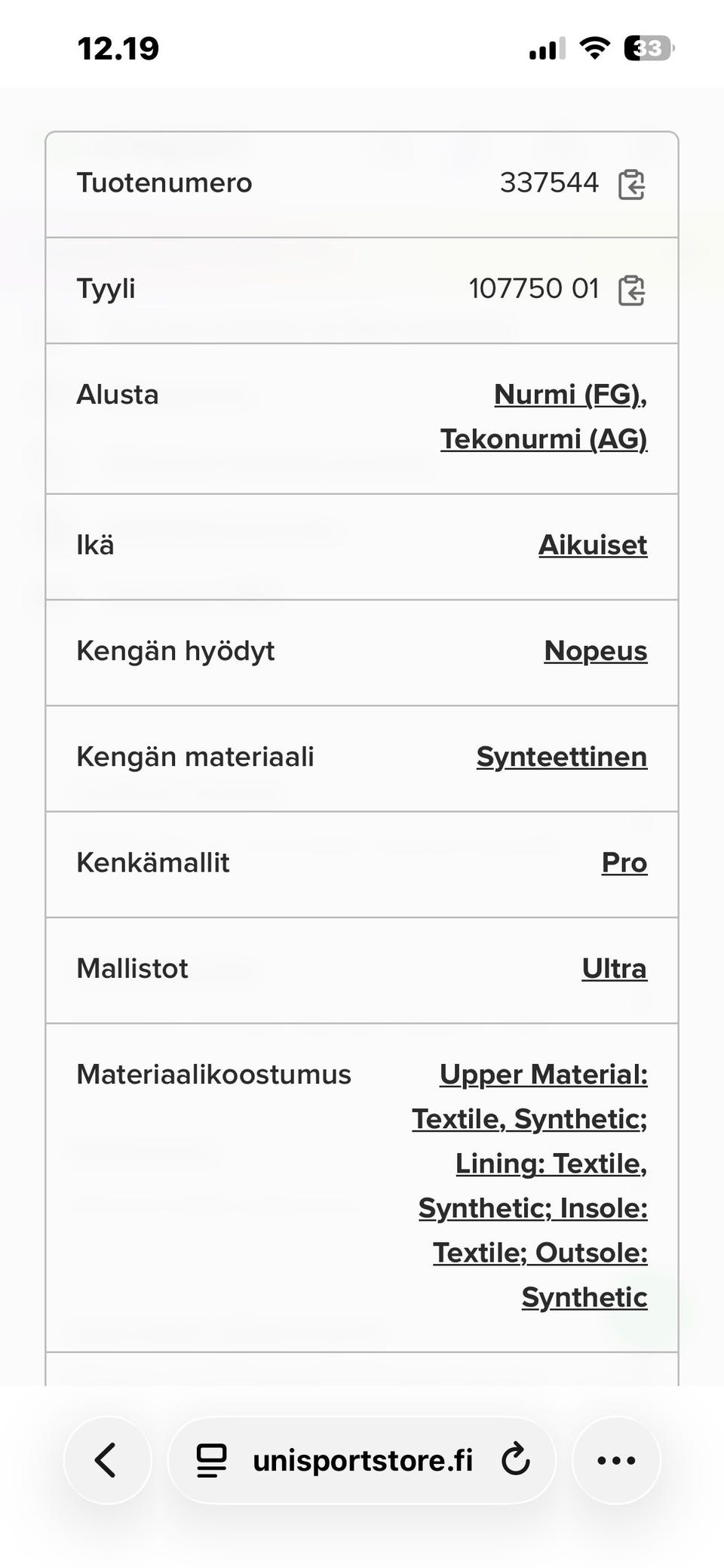Open the browser three-dots menu
Image resolution: width=724 pixels, height=1568 pixels.
click(x=616, y=1460)
